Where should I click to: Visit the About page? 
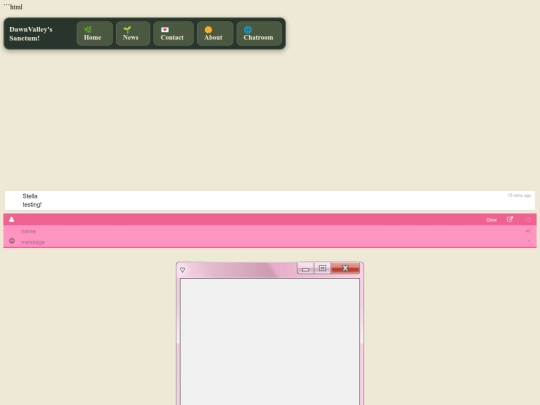click(x=215, y=33)
